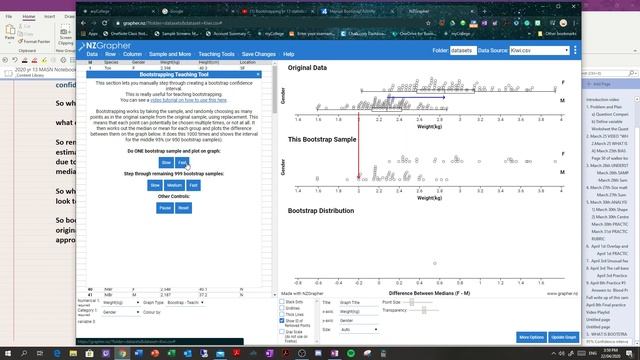Switch to the myCollege browser tab
Image resolution: width=640 pixels, height=360 pixels.
tap(118, 11)
